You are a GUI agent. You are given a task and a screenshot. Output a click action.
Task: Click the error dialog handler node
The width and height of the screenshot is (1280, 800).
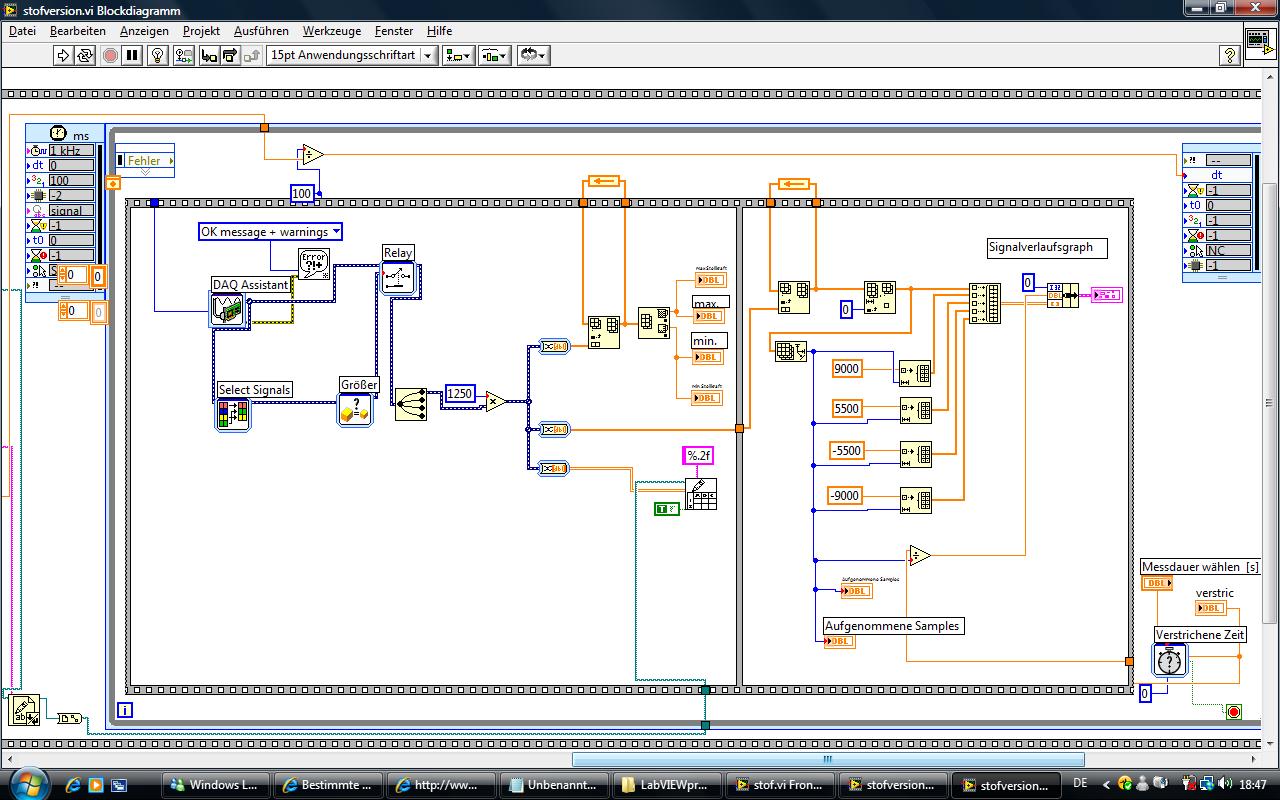pos(314,264)
